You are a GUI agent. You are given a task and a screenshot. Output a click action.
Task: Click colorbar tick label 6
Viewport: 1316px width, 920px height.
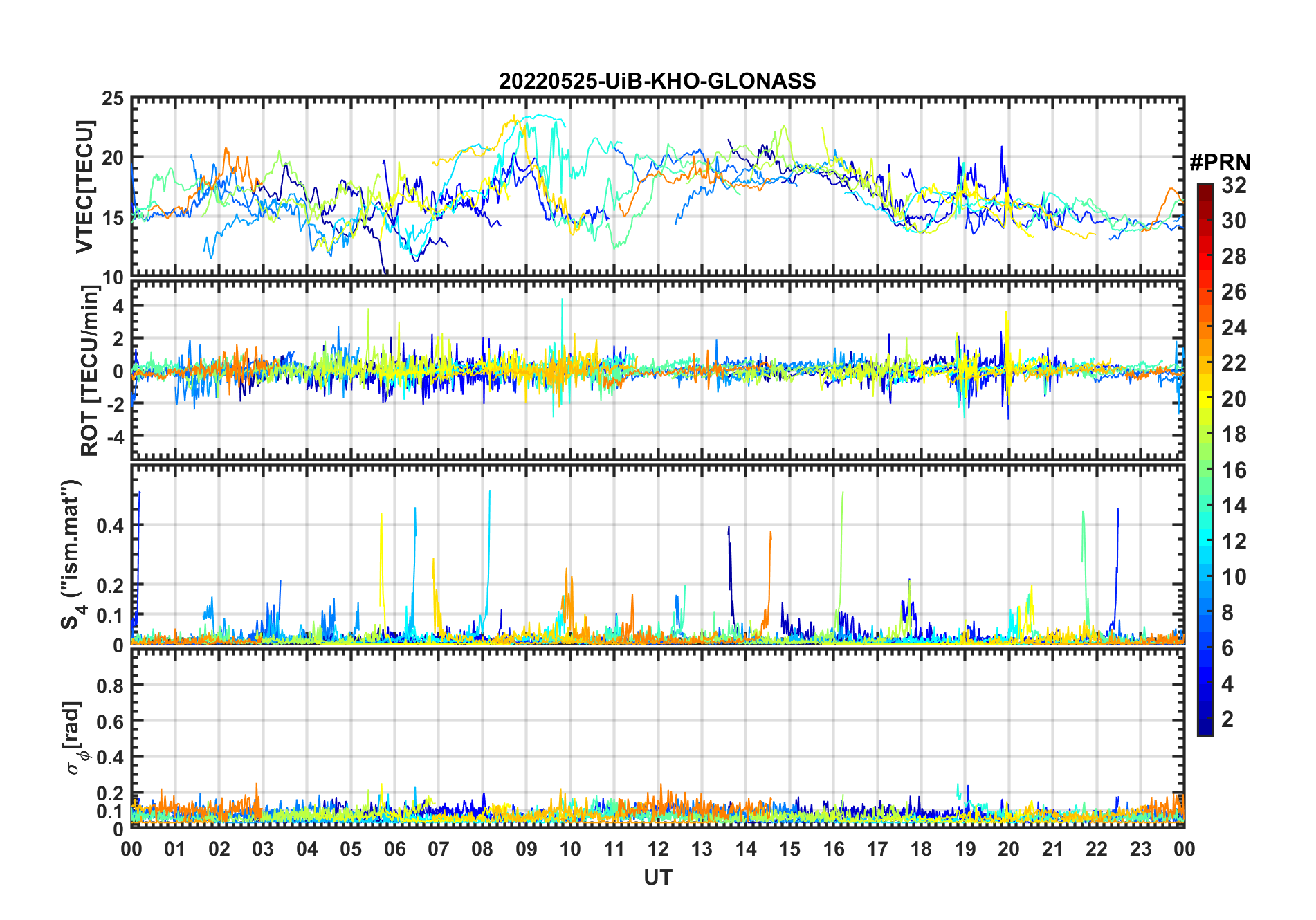pos(1227,648)
